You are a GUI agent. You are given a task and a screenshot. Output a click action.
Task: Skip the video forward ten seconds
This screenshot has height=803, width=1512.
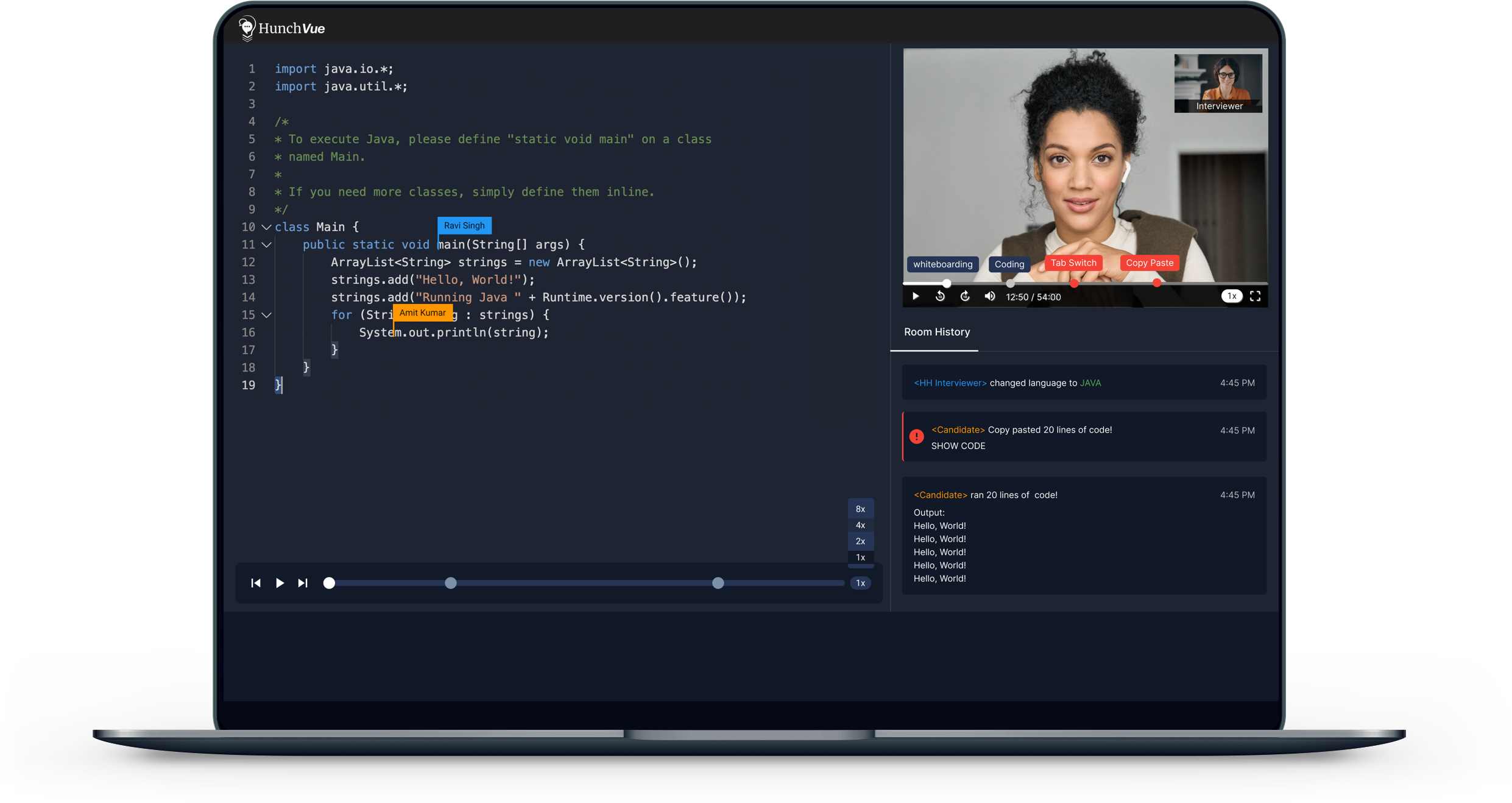tap(965, 297)
